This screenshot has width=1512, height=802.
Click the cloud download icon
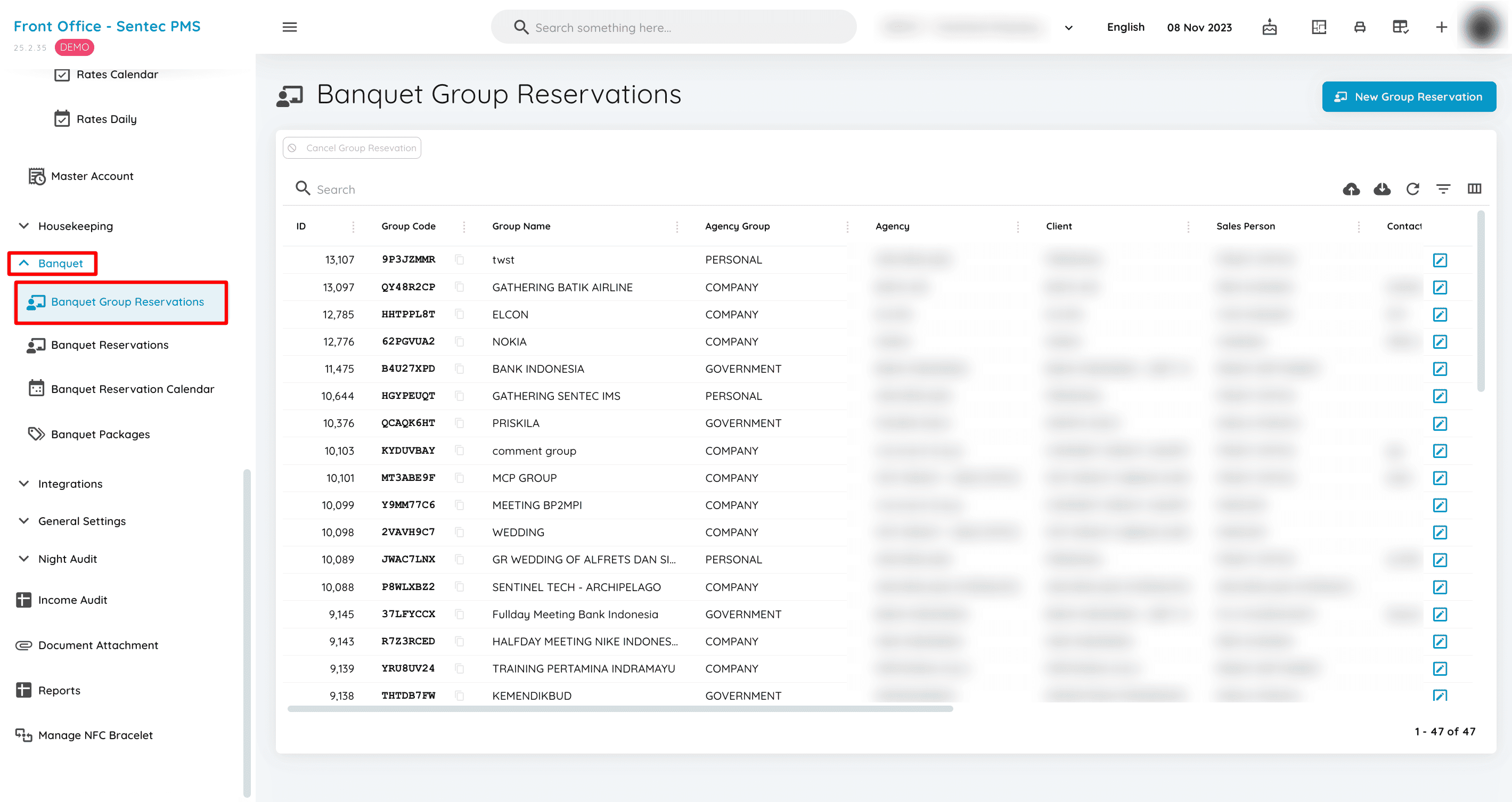point(1382,189)
